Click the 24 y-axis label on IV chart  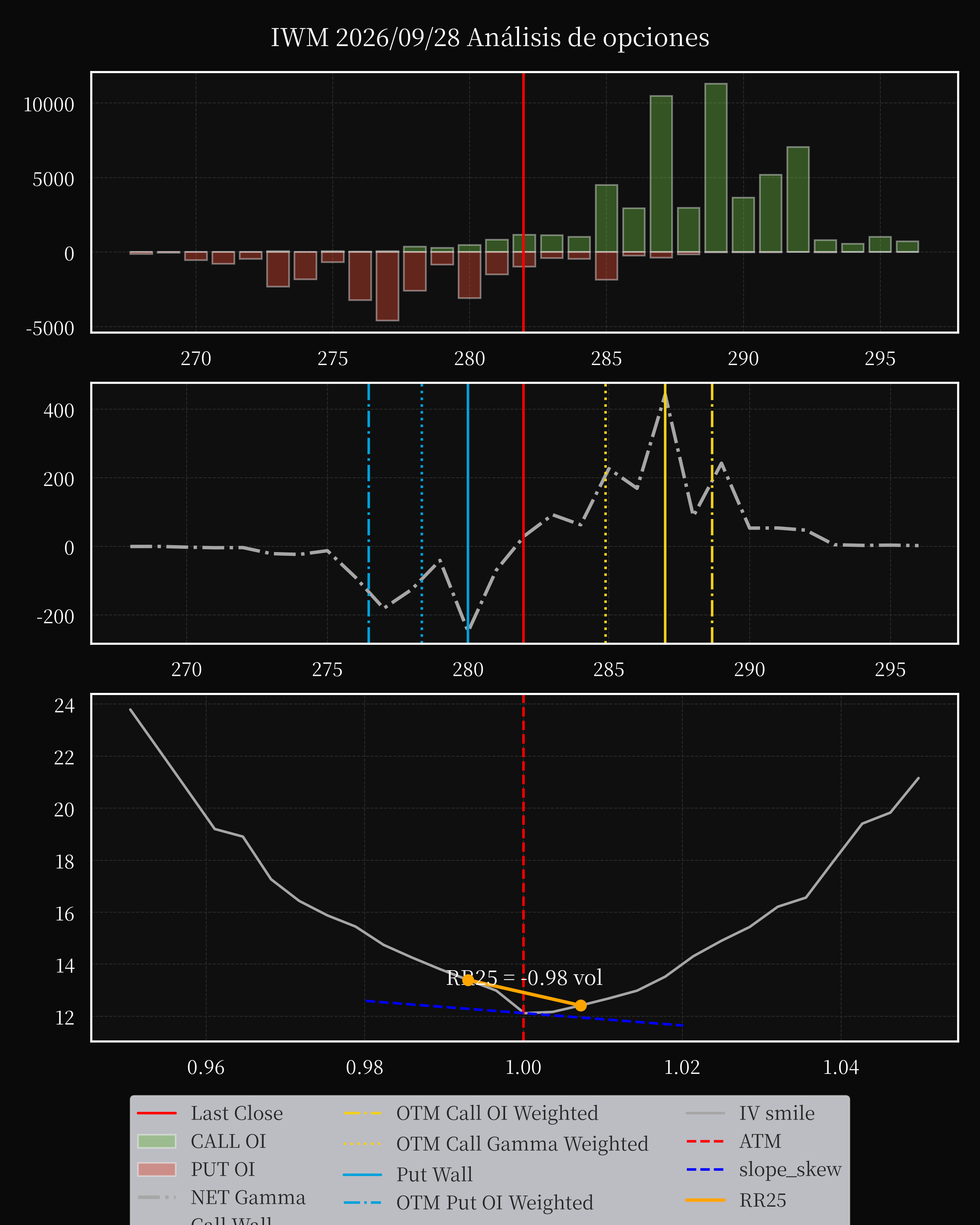point(64,705)
